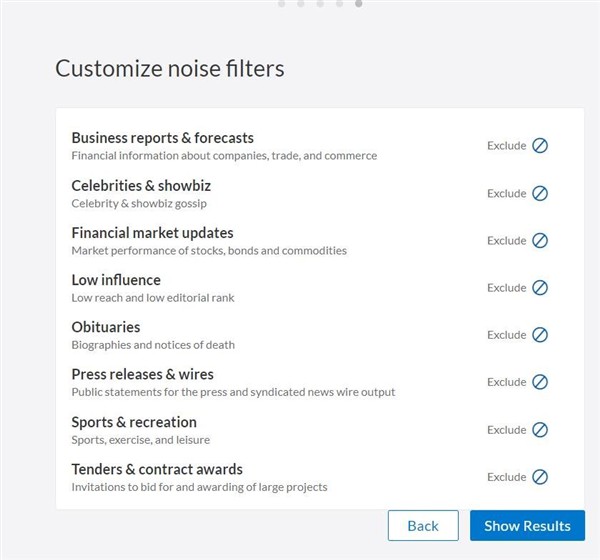600x560 pixels.
Task: Toggle the Exclude label for Low influence
Action: tap(507, 288)
